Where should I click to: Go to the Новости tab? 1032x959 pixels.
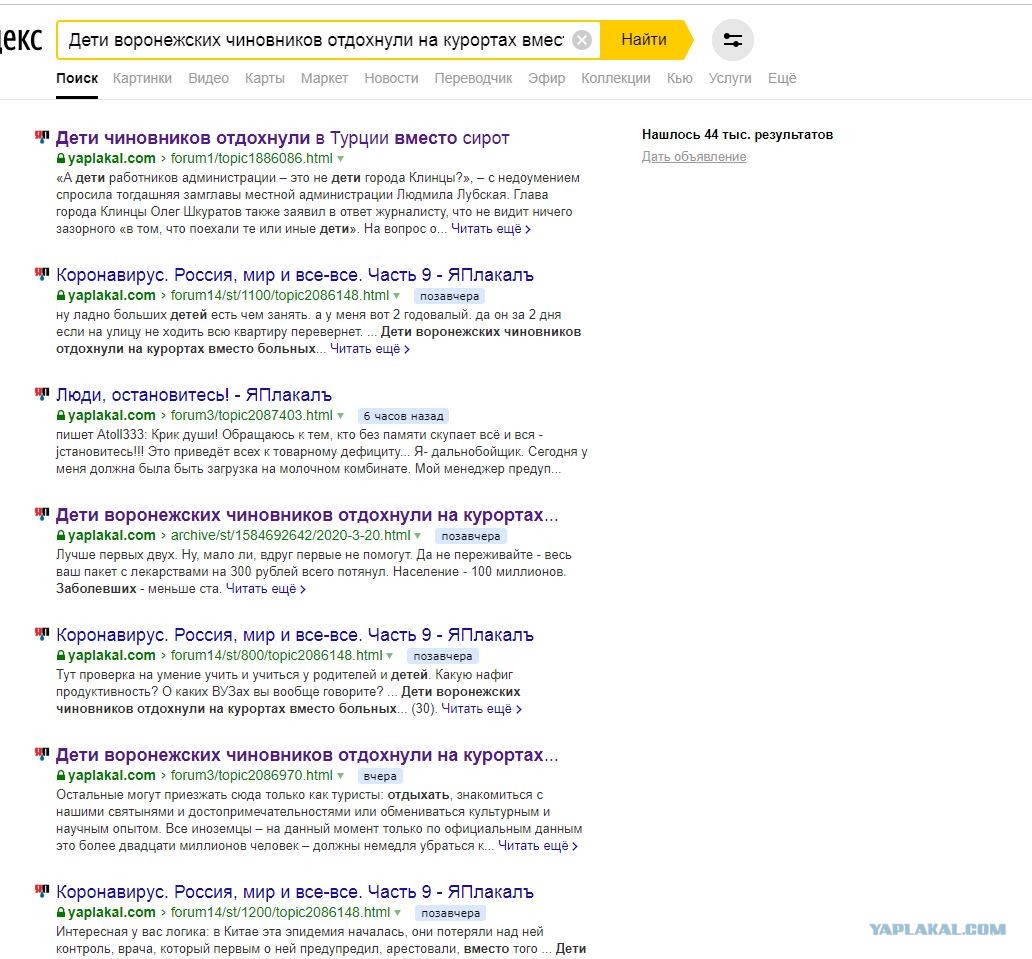pyautogui.click(x=392, y=78)
